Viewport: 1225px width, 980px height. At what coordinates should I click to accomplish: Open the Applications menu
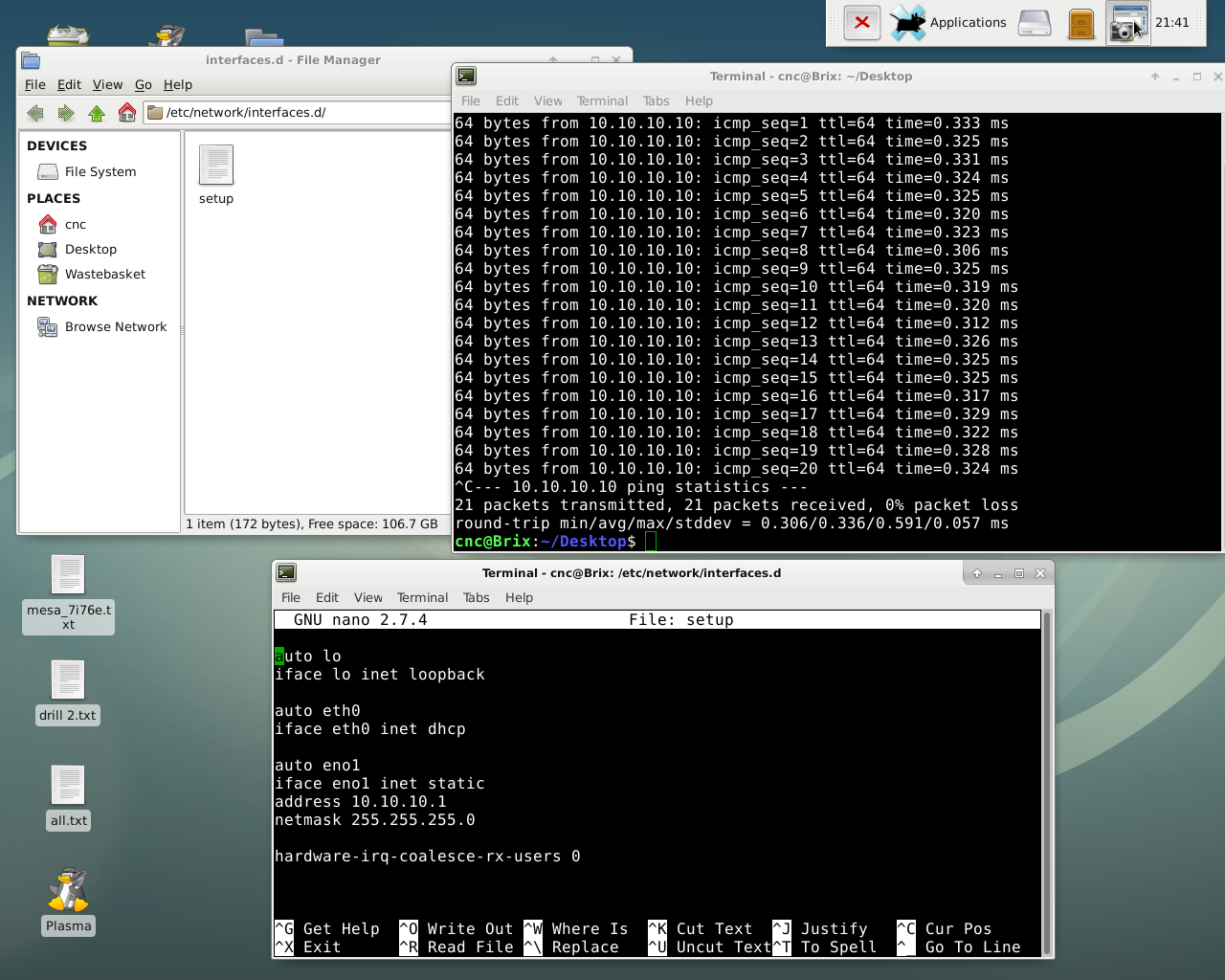pos(967,22)
